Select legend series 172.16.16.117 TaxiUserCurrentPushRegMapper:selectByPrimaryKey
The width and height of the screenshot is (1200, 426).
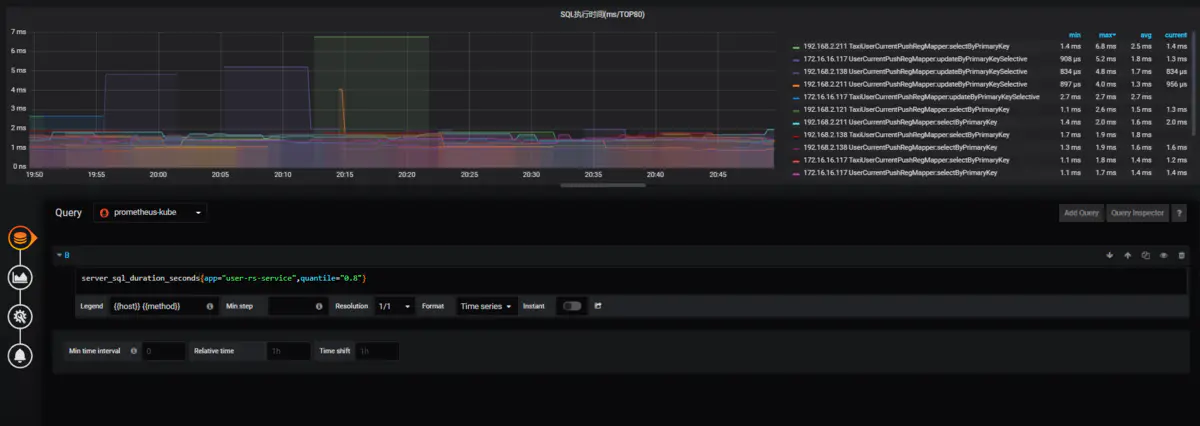click(x=908, y=160)
